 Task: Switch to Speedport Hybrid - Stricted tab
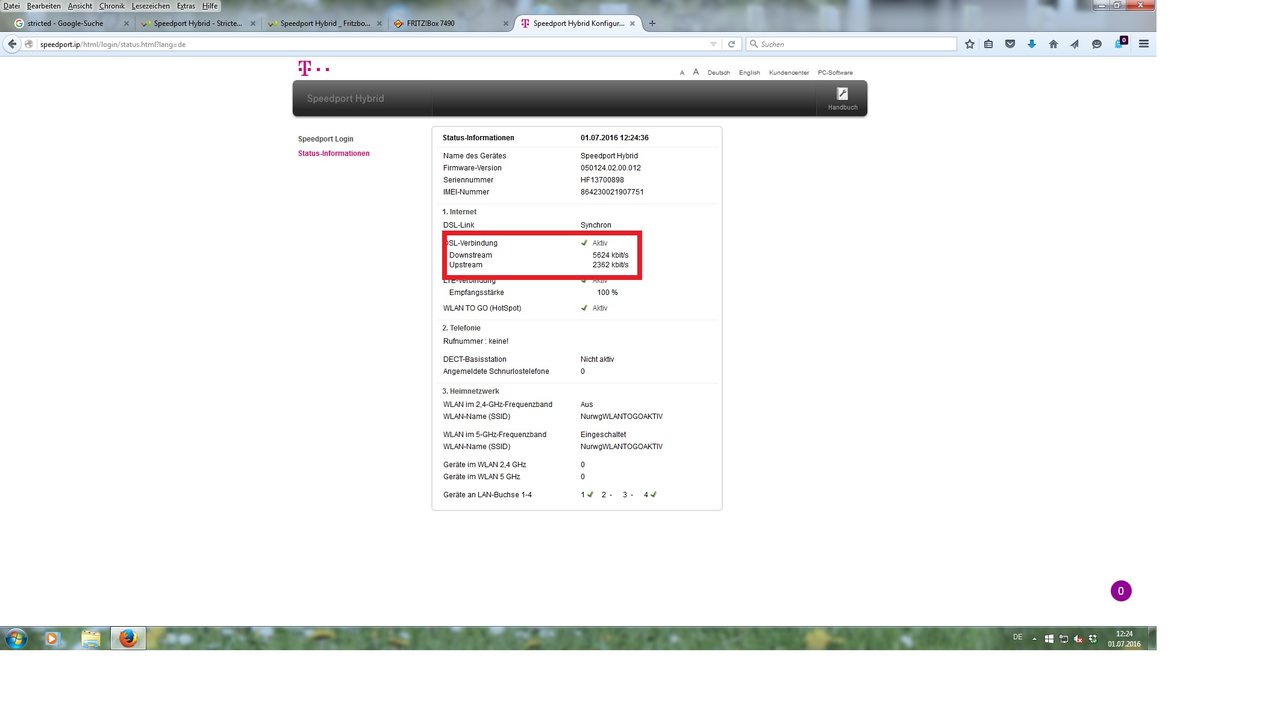[200, 23]
